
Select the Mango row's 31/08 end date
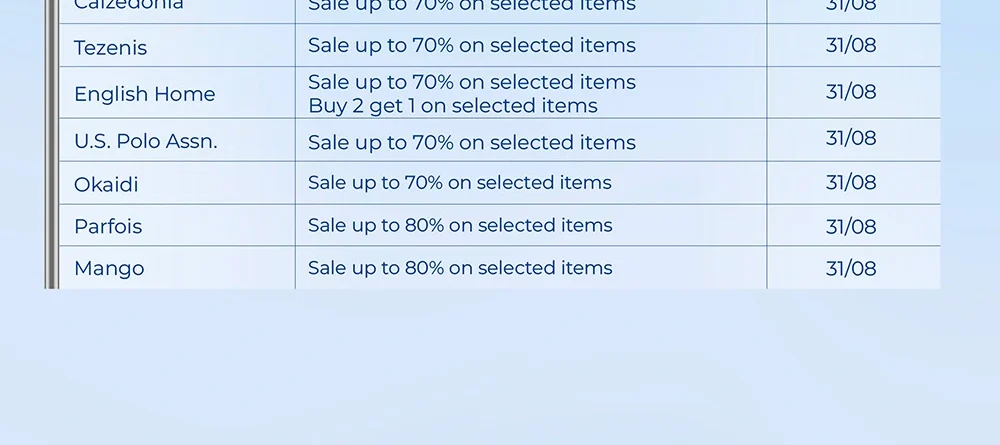851,269
